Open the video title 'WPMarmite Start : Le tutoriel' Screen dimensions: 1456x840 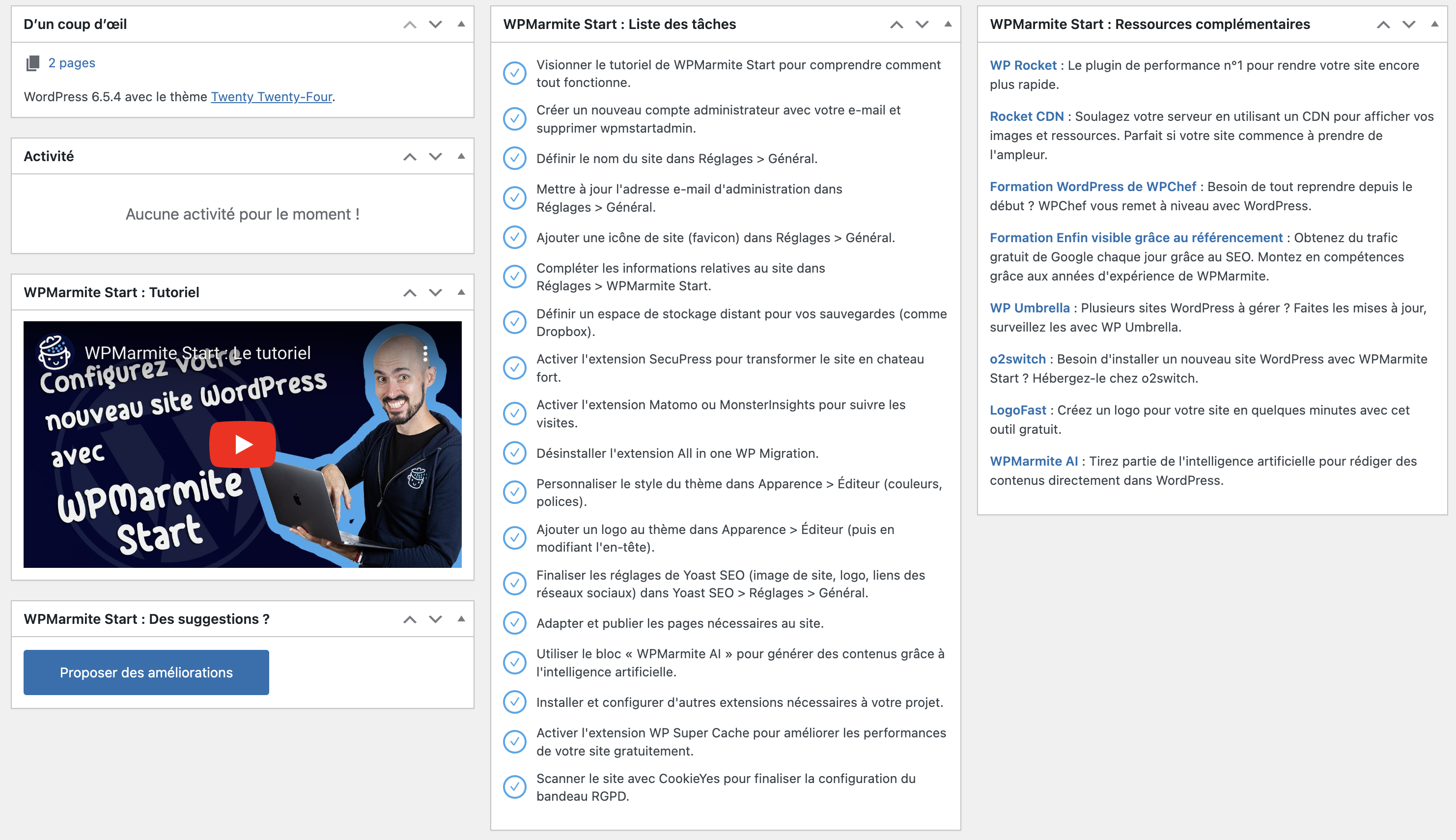[x=197, y=353]
